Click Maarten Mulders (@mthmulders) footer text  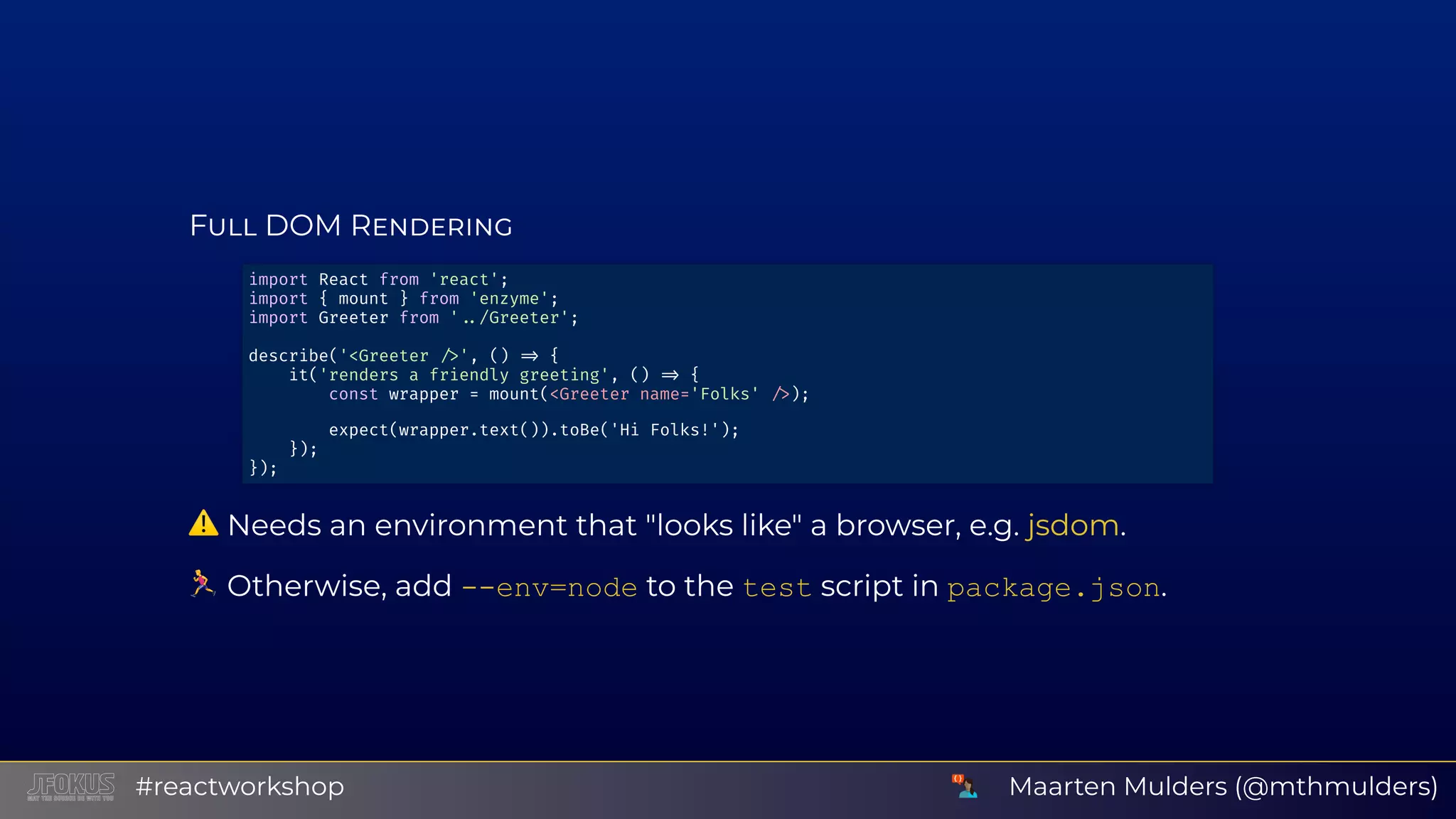(x=1223, y=786)
